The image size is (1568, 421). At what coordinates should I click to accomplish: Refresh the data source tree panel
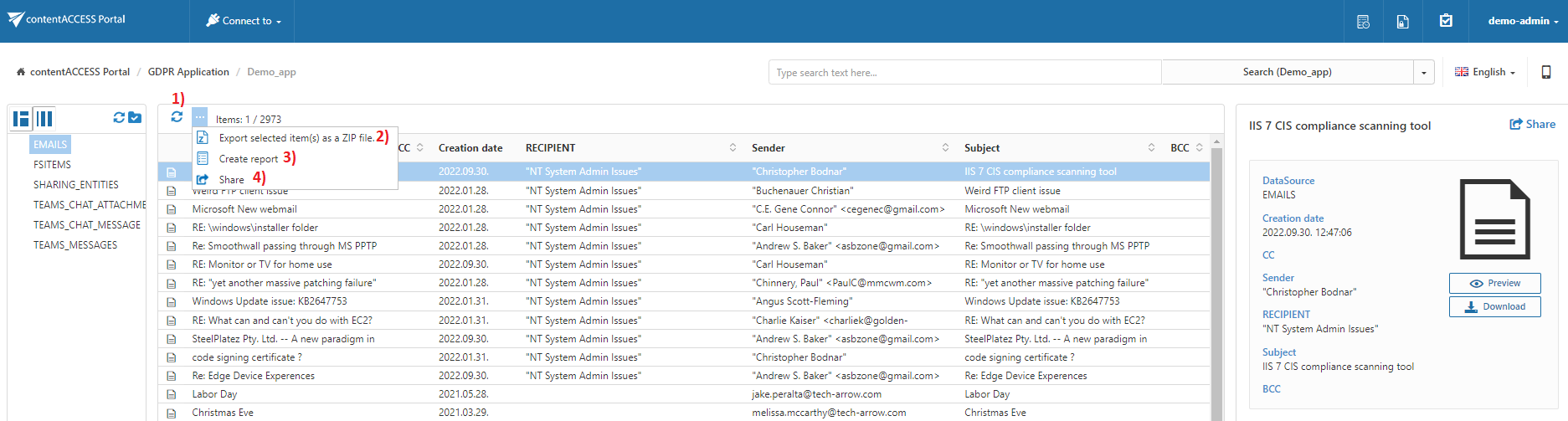point(119,118)
